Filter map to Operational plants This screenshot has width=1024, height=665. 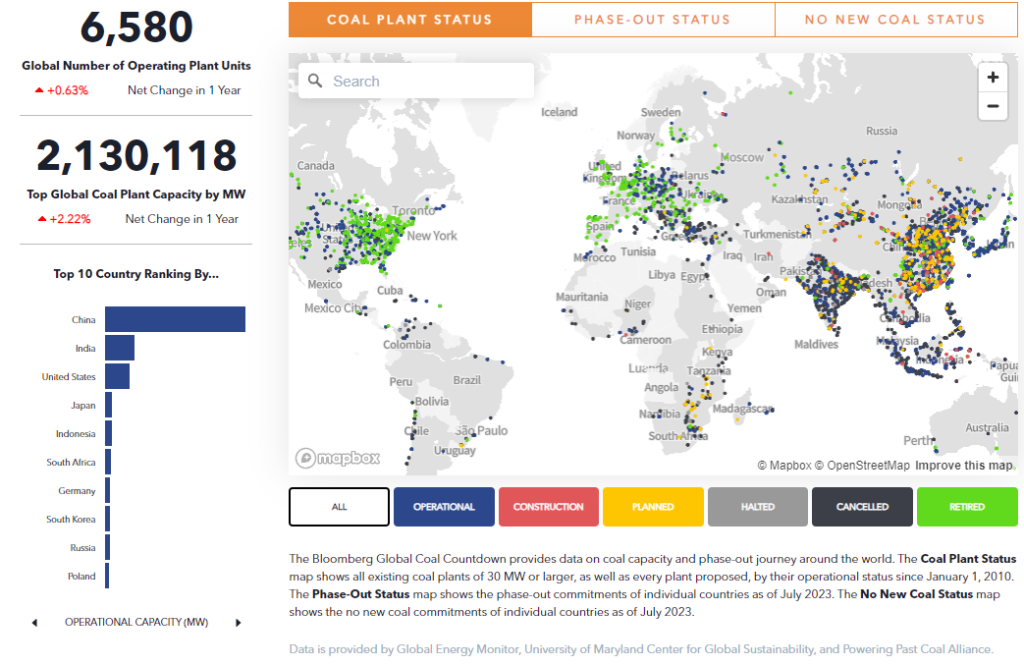tap(444, 506)
